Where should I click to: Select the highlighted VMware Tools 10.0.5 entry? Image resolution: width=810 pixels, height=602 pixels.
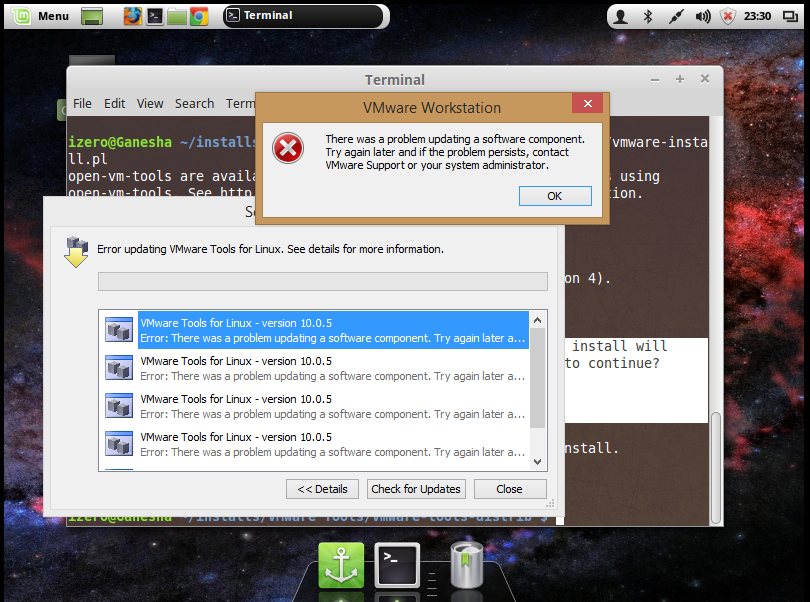(333, 330)
